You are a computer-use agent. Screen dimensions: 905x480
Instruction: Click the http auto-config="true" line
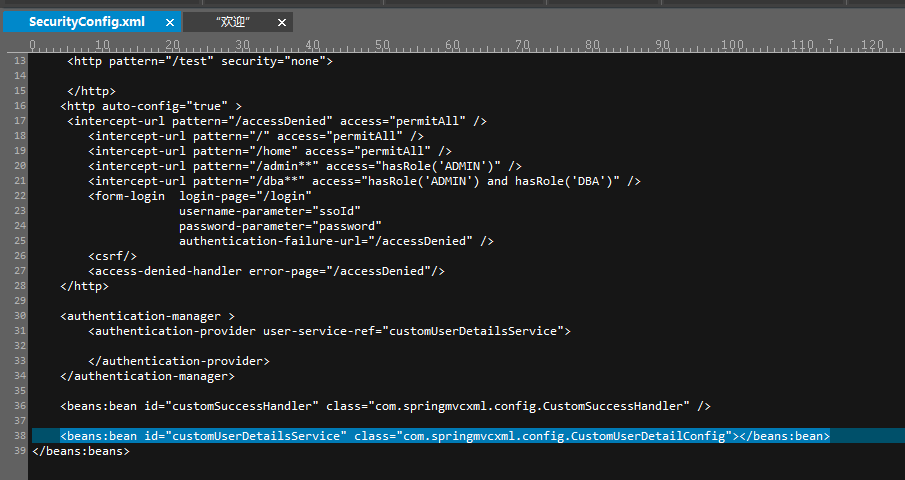point(151,106)
